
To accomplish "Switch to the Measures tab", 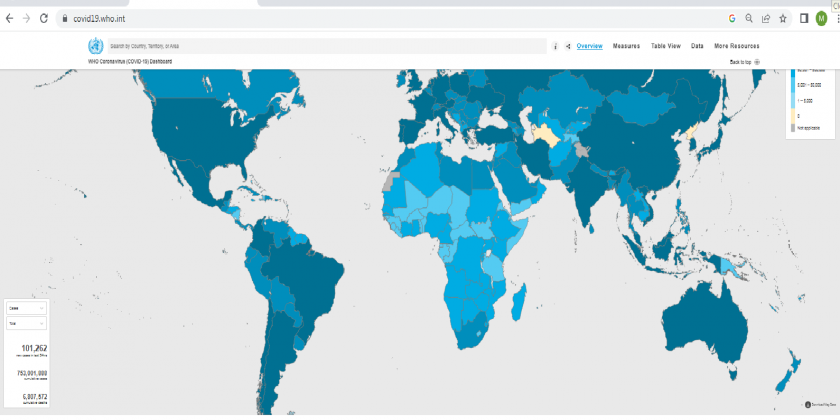I will point(626,46).
